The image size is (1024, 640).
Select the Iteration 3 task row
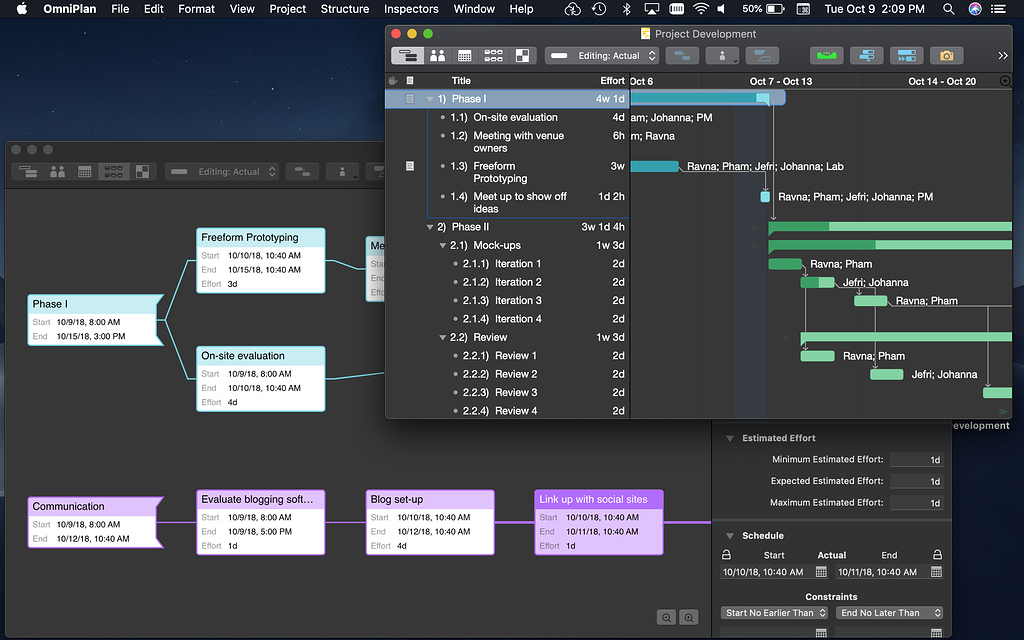[x=507, y=300]
